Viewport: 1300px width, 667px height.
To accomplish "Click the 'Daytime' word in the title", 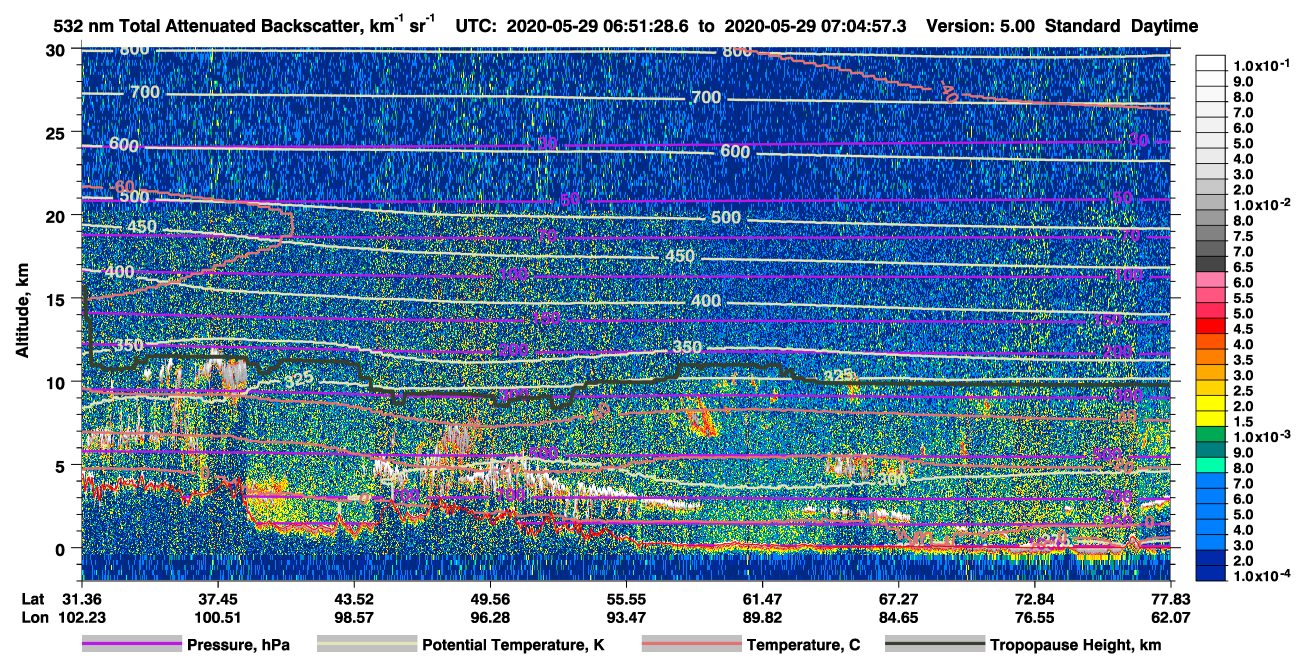I will 1164,26.
